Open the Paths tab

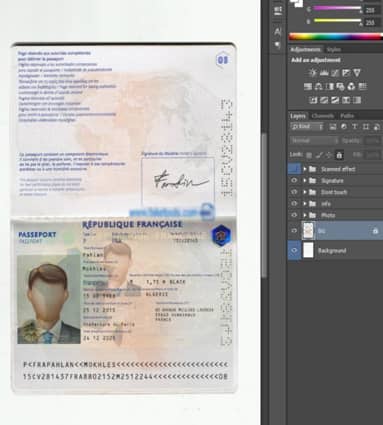(347, 116)
